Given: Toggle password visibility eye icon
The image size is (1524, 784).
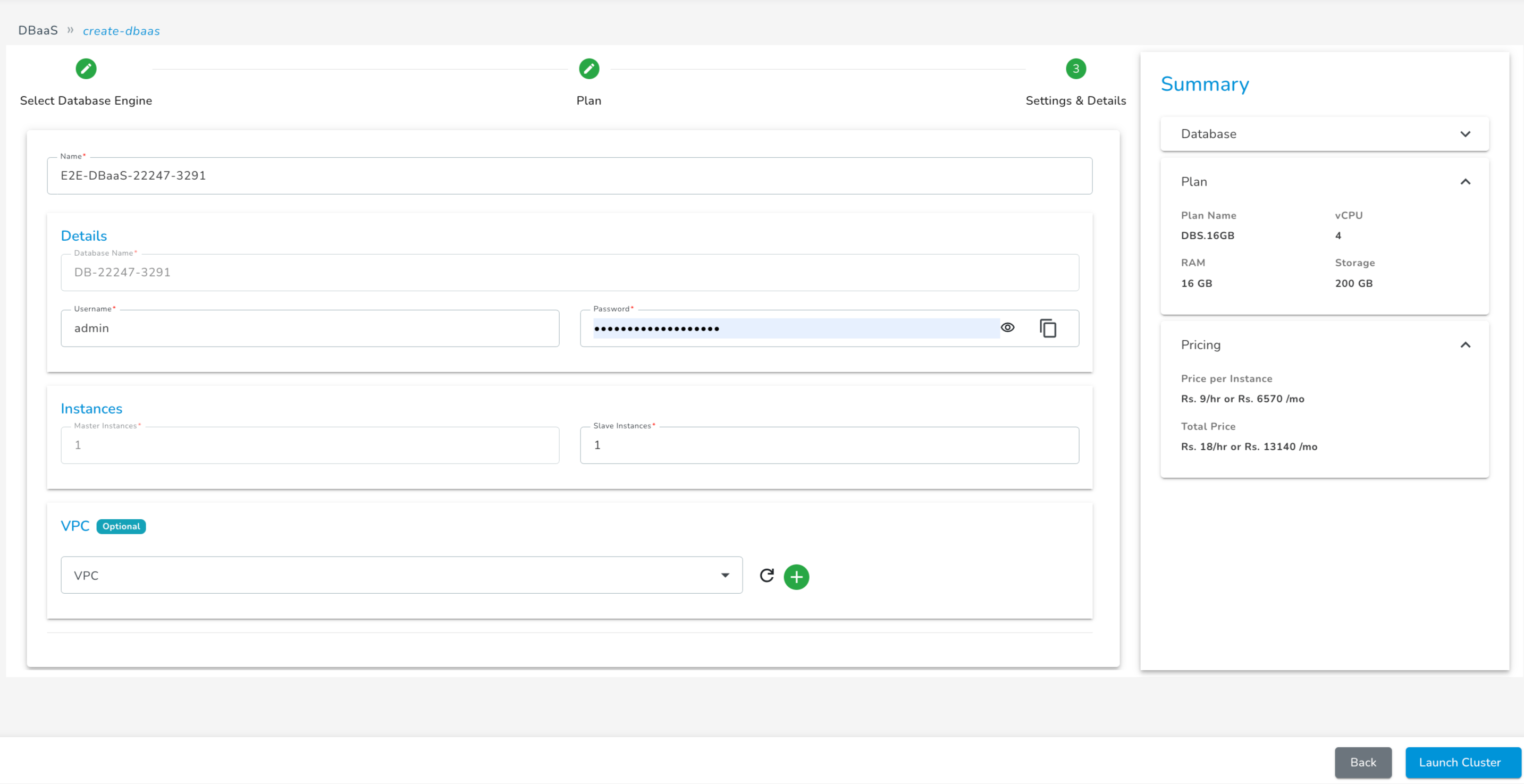Looking at the screenshot, I should click(x=1007, y=328).
